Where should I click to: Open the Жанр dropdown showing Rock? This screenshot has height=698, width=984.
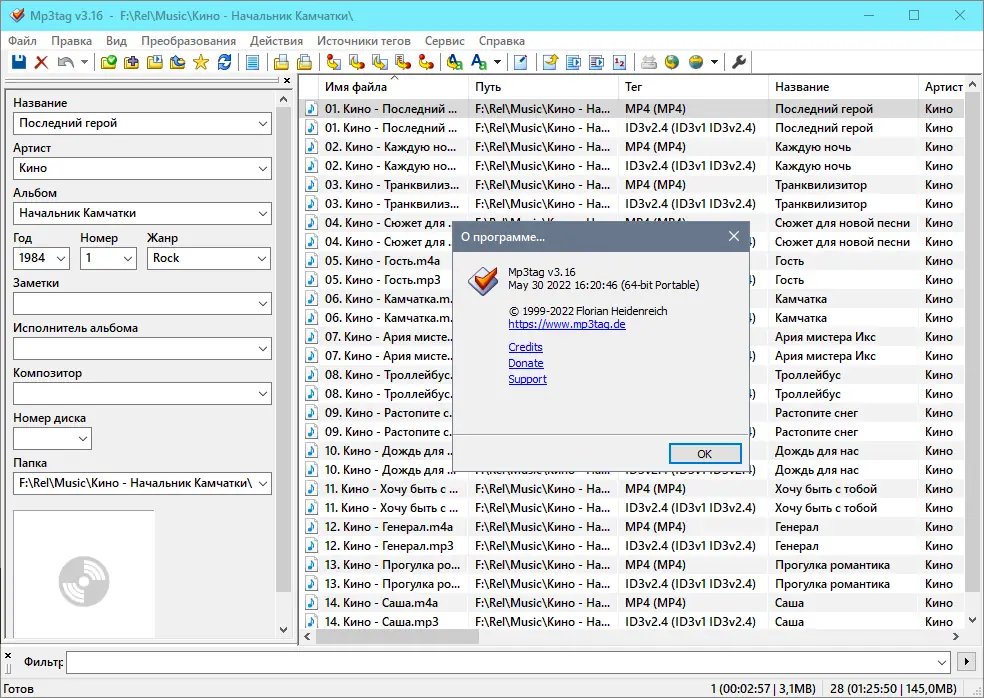(262, 259)
